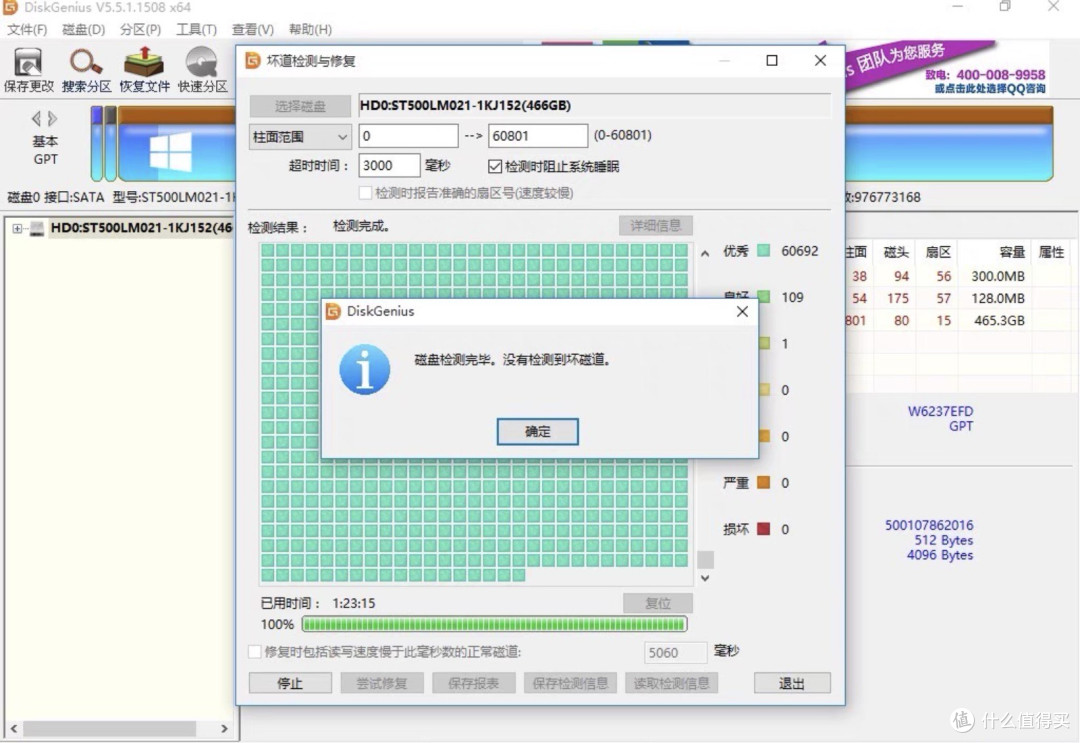Viewport: 1080px width, 743px height.
Task: Open the Search Partitions (搜索分区) tool
Action: click(x=86, y=70)
